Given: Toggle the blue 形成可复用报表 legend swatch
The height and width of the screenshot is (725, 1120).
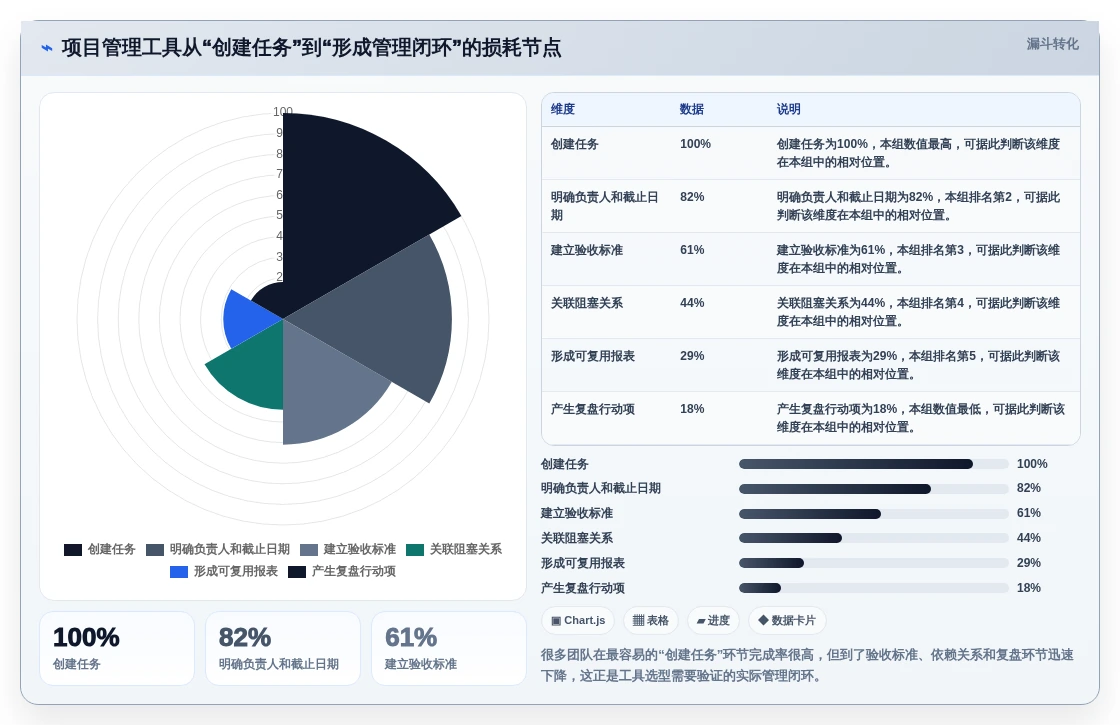Looking at the screenshot, I should [x=179, y=571].
